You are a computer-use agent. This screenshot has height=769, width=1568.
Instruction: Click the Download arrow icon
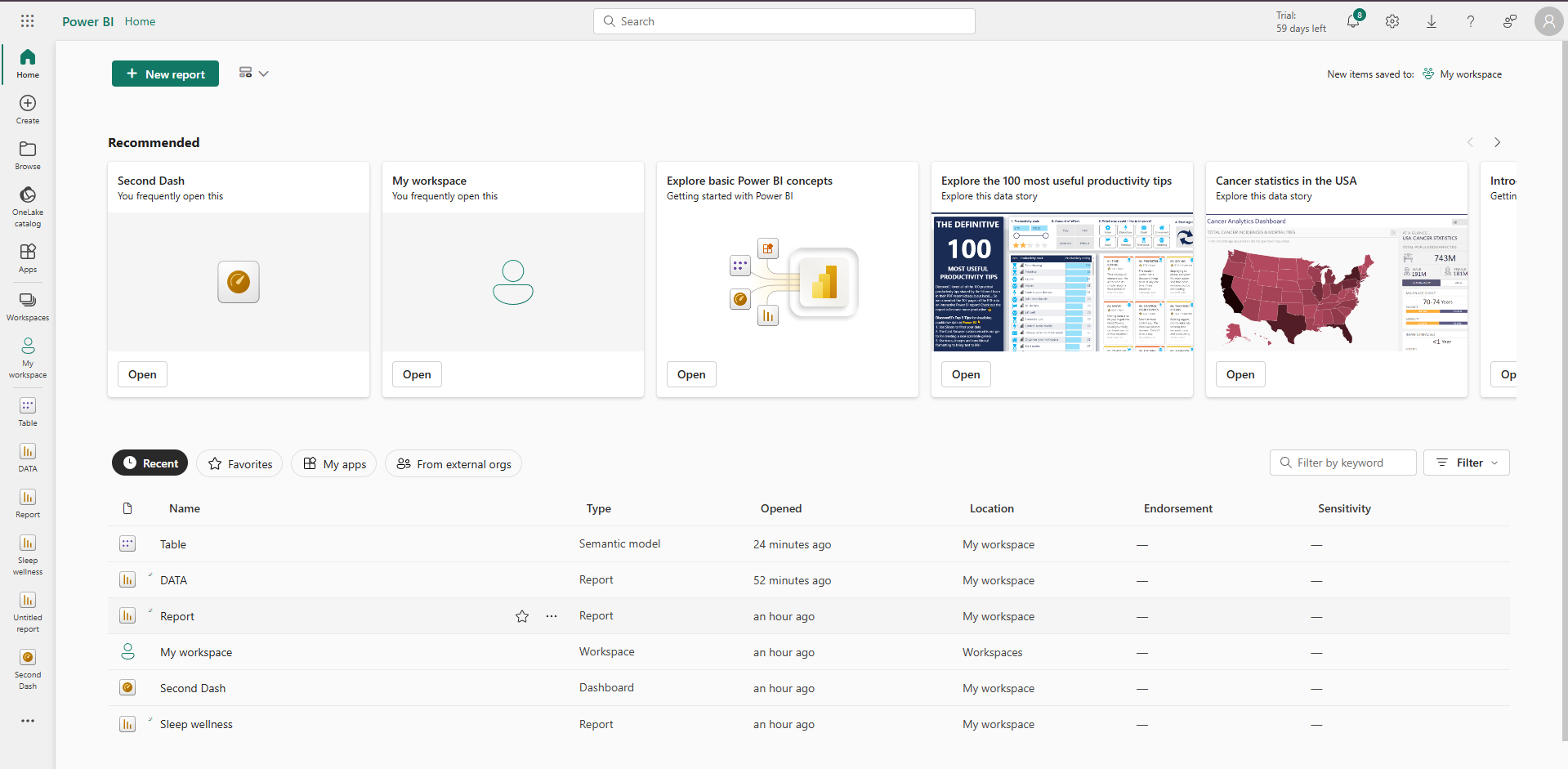pyautogui.click(x=1432, y=22)
